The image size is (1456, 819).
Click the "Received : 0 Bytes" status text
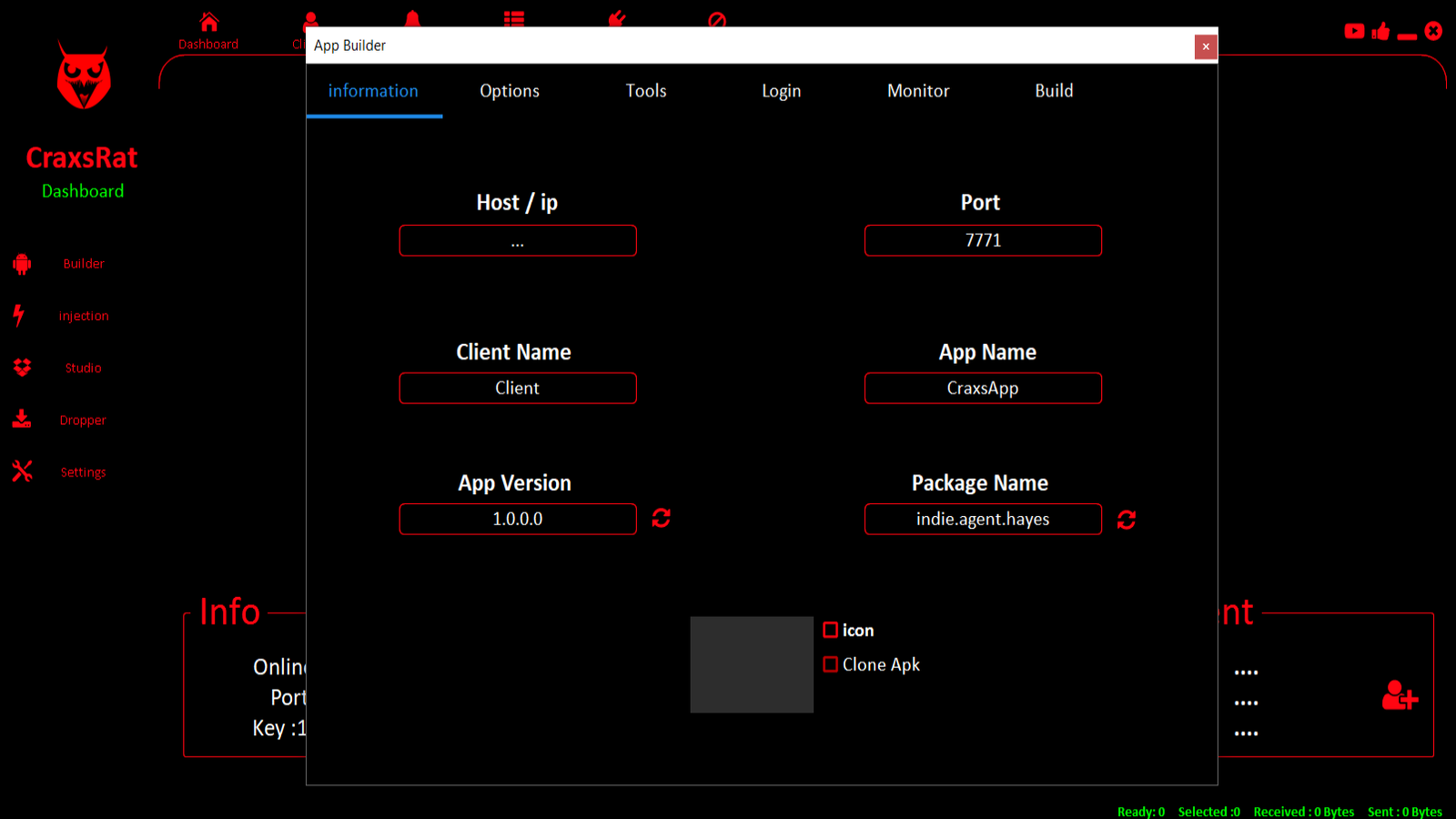coord(1304,812)
